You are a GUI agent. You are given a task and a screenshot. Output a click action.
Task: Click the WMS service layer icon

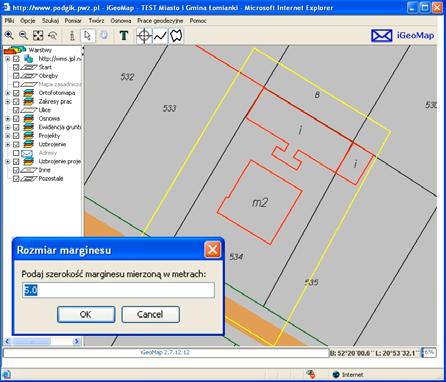click(x=29, y=59)
